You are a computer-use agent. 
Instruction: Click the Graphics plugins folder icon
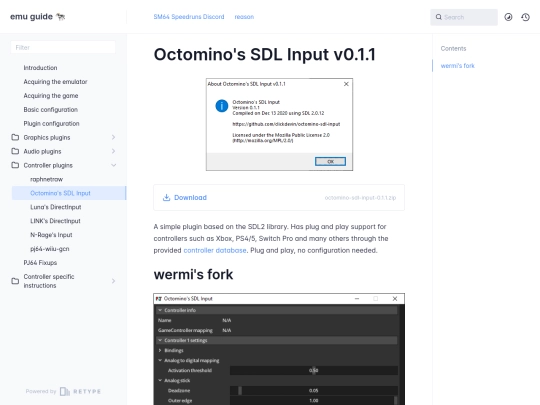(x=15, y=137)
